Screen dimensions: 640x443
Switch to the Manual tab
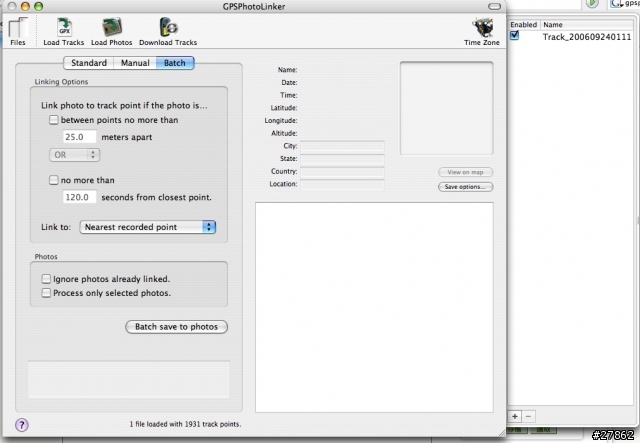pyautogui.click(x=135, y=63)
